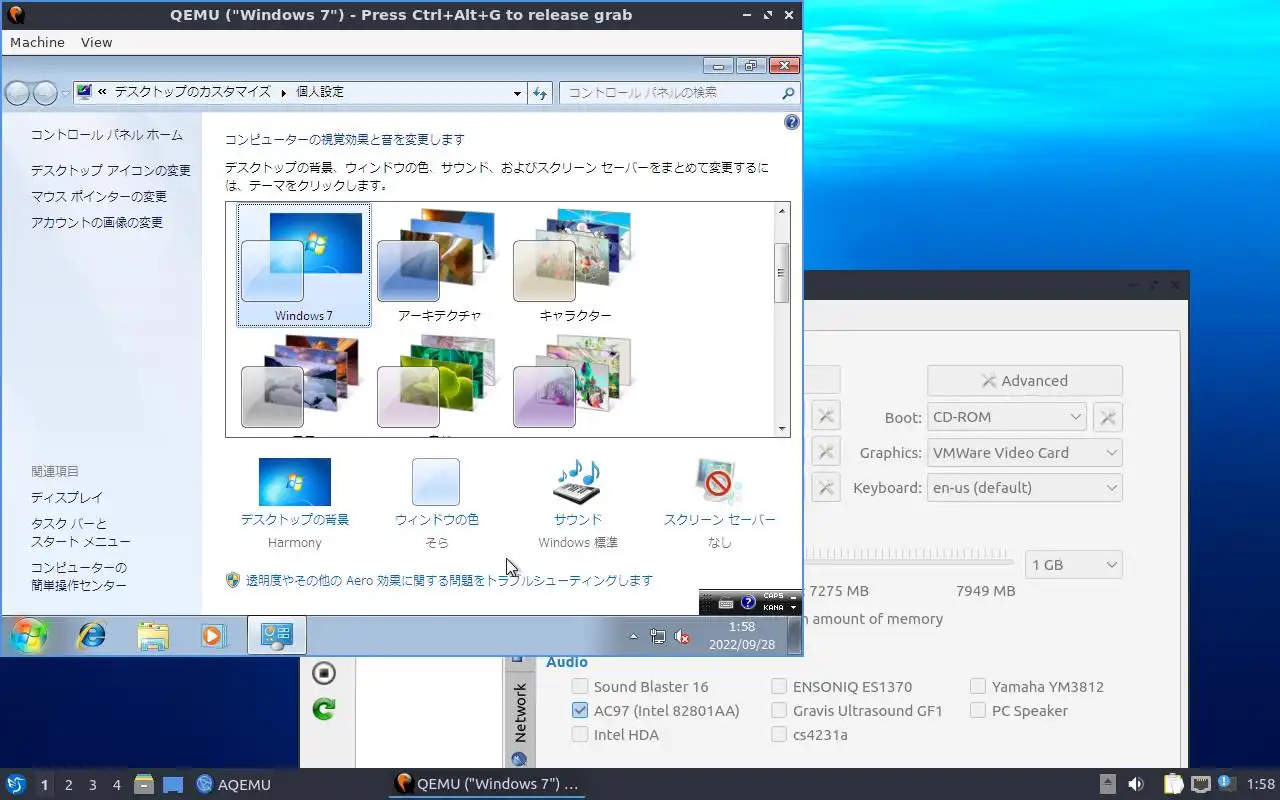
Task: Expand the breadcrumb arrow after デスクトップのカスタマイズ
Action: [283, 92]
